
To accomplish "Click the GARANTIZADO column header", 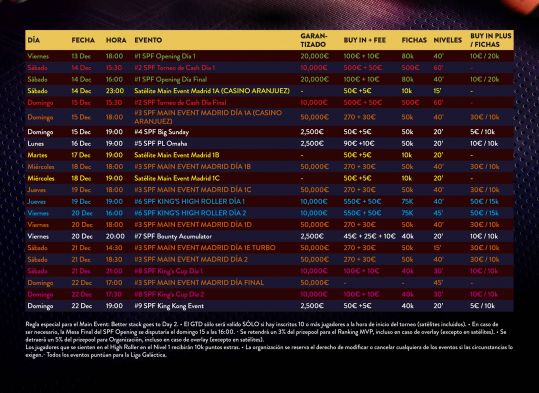I will pos(314,40).
